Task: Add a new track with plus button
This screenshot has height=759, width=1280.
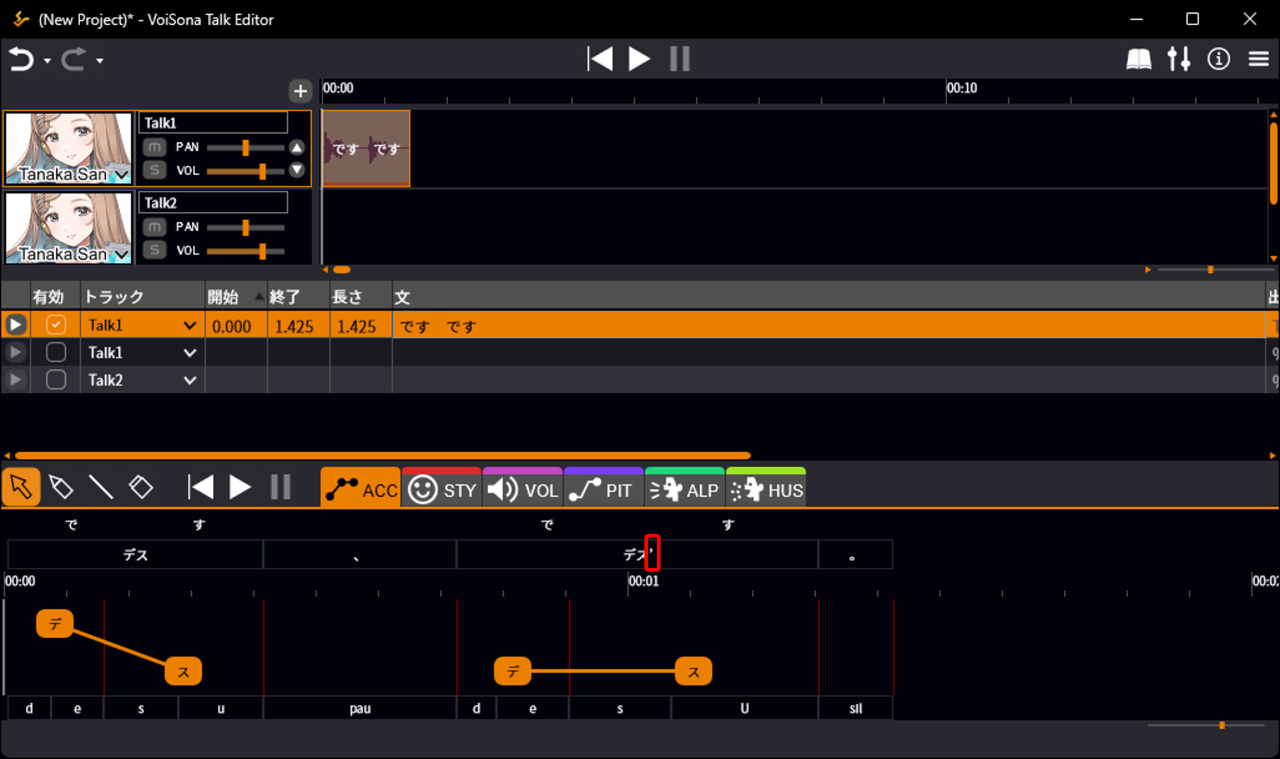Action: (x=300, y=91)
